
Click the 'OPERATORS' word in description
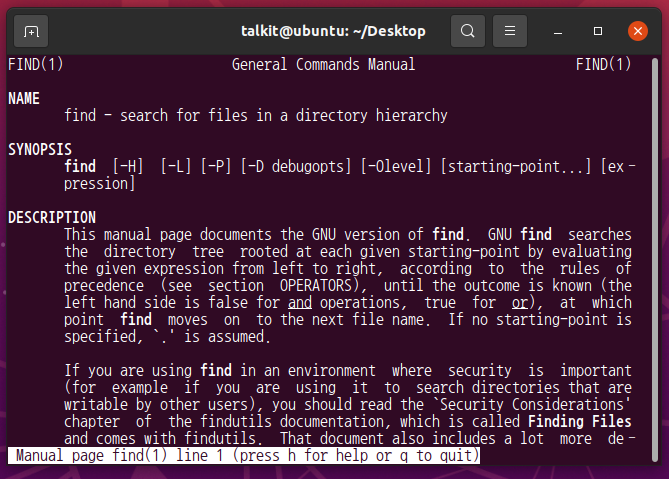pyautogui.click(x=316, y=286)
